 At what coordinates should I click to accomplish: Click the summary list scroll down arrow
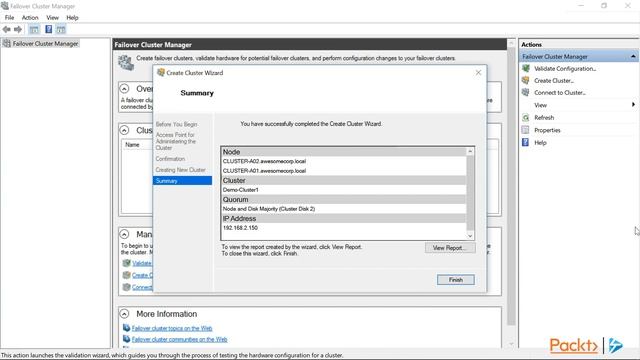[470, 236]
